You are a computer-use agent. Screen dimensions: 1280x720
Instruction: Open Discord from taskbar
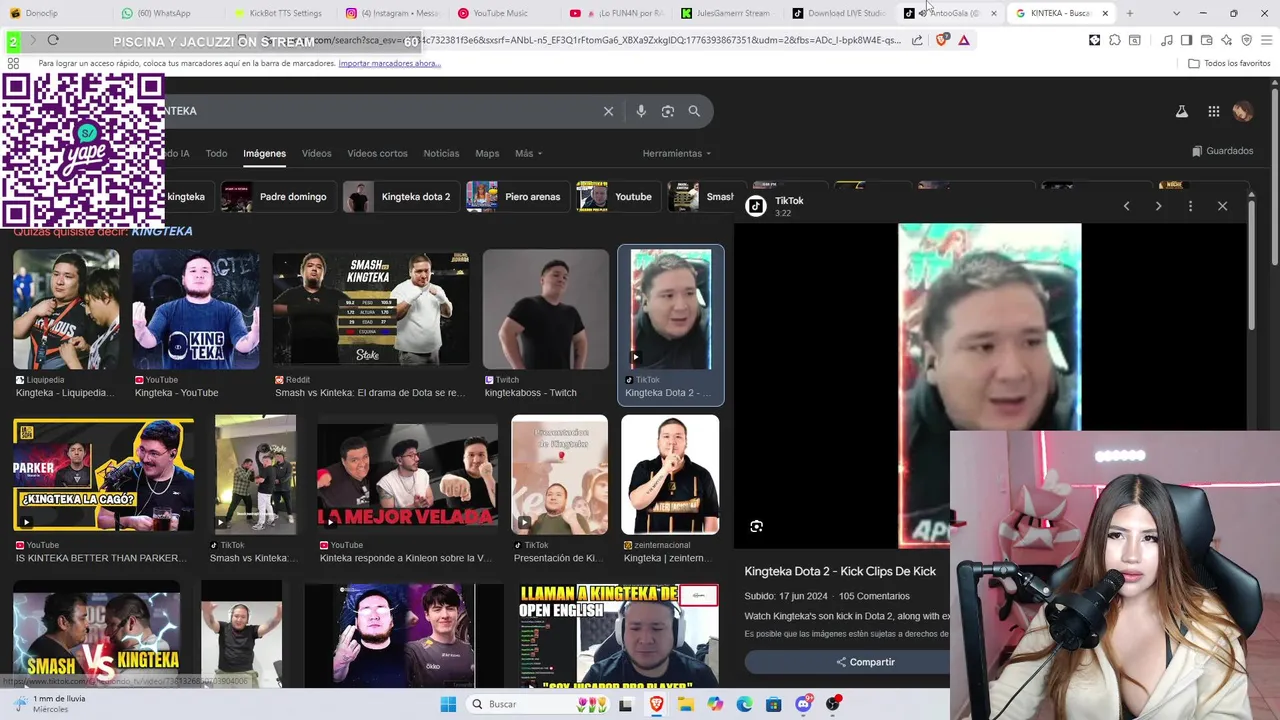803,704
